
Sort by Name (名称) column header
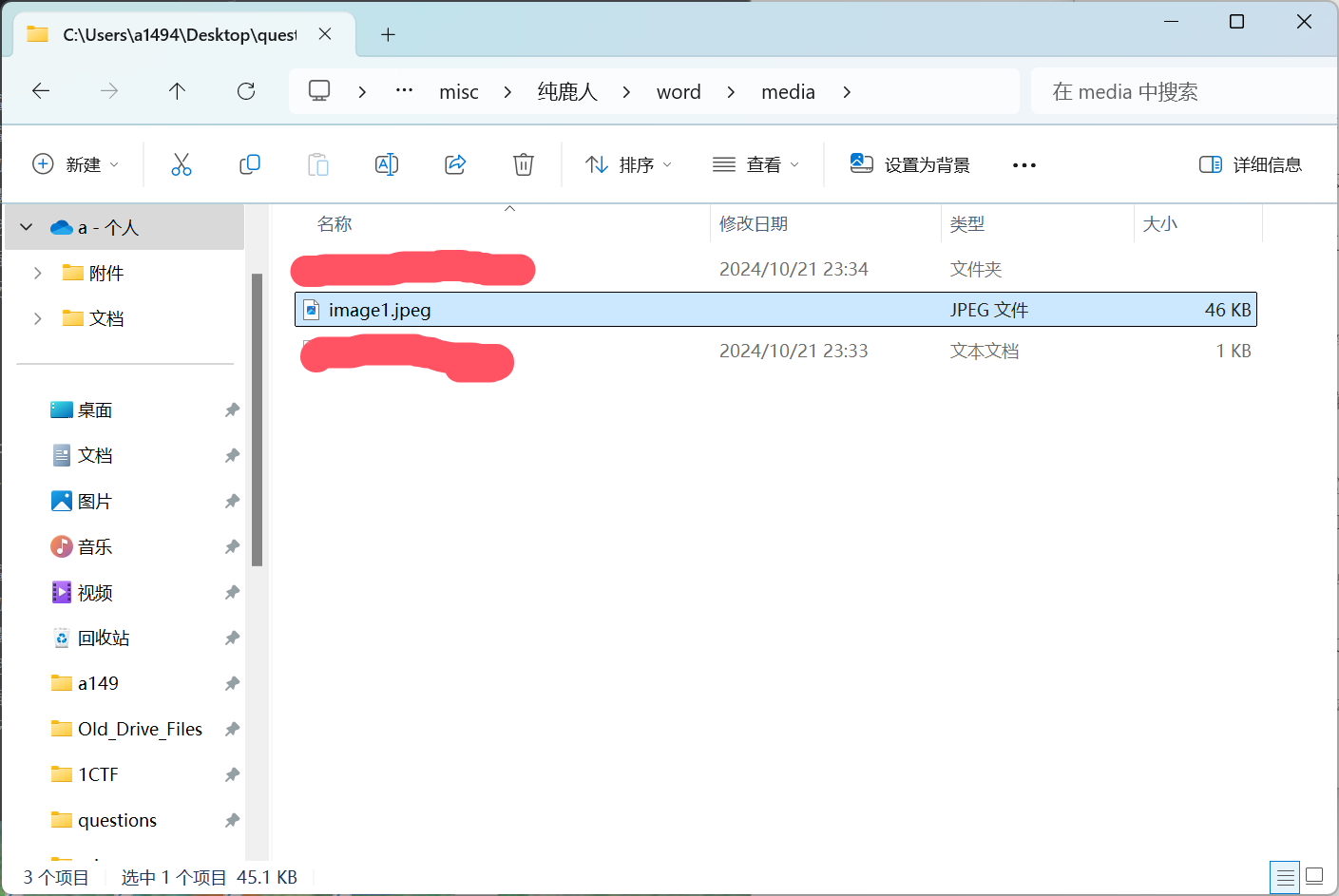[335, 224]
